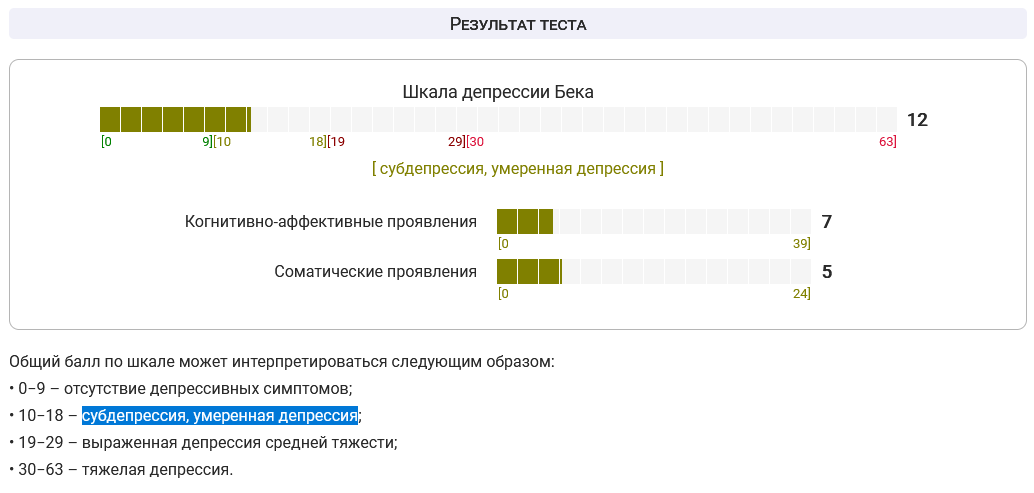1034x493 pixels.
Task: Click the '63]' maximum scale label
Action: [888, 142]
